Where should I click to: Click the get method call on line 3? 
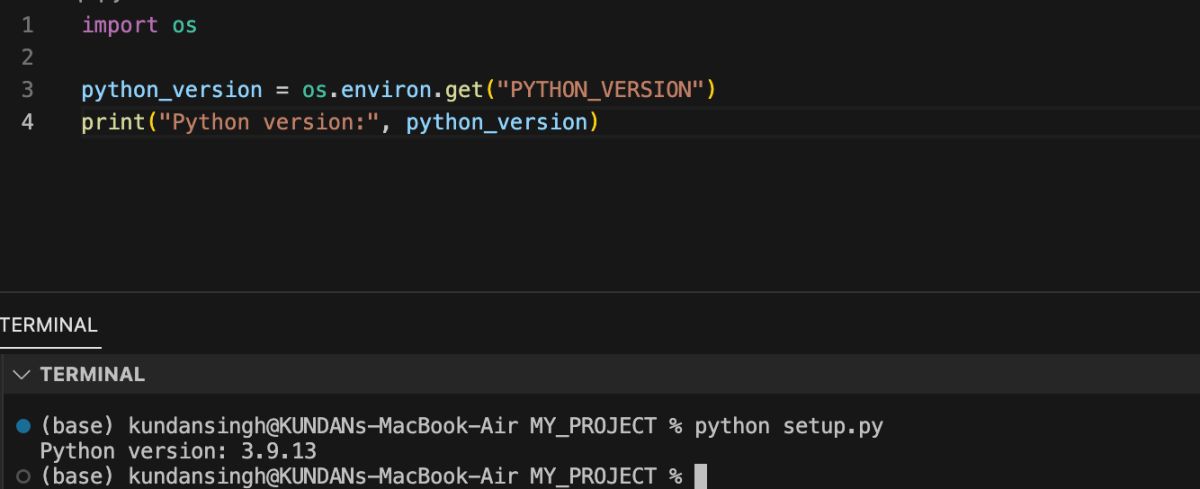464,90
